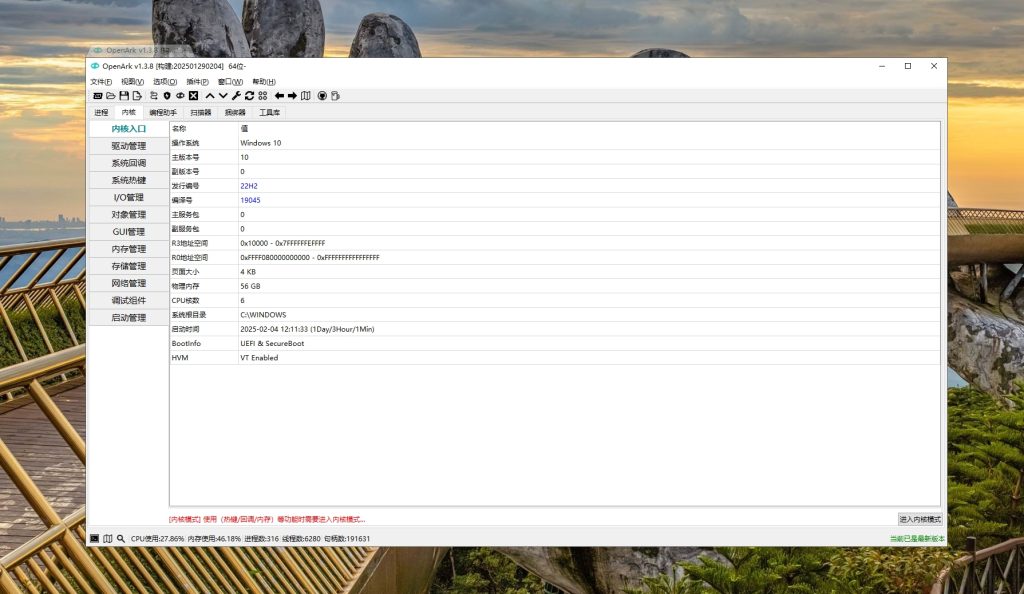Select the 22H2 release value cell

(x=249, y=186)
